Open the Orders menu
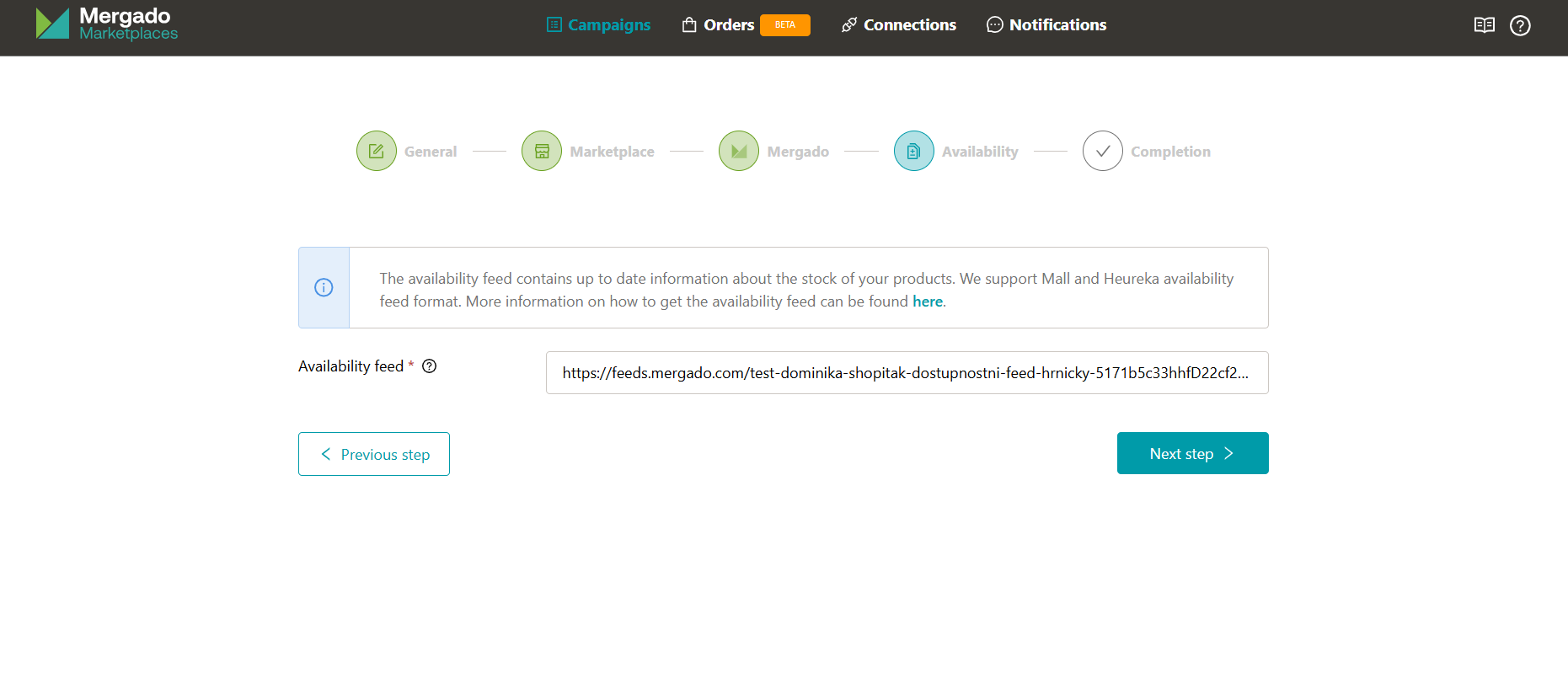 tap(718, 25)
